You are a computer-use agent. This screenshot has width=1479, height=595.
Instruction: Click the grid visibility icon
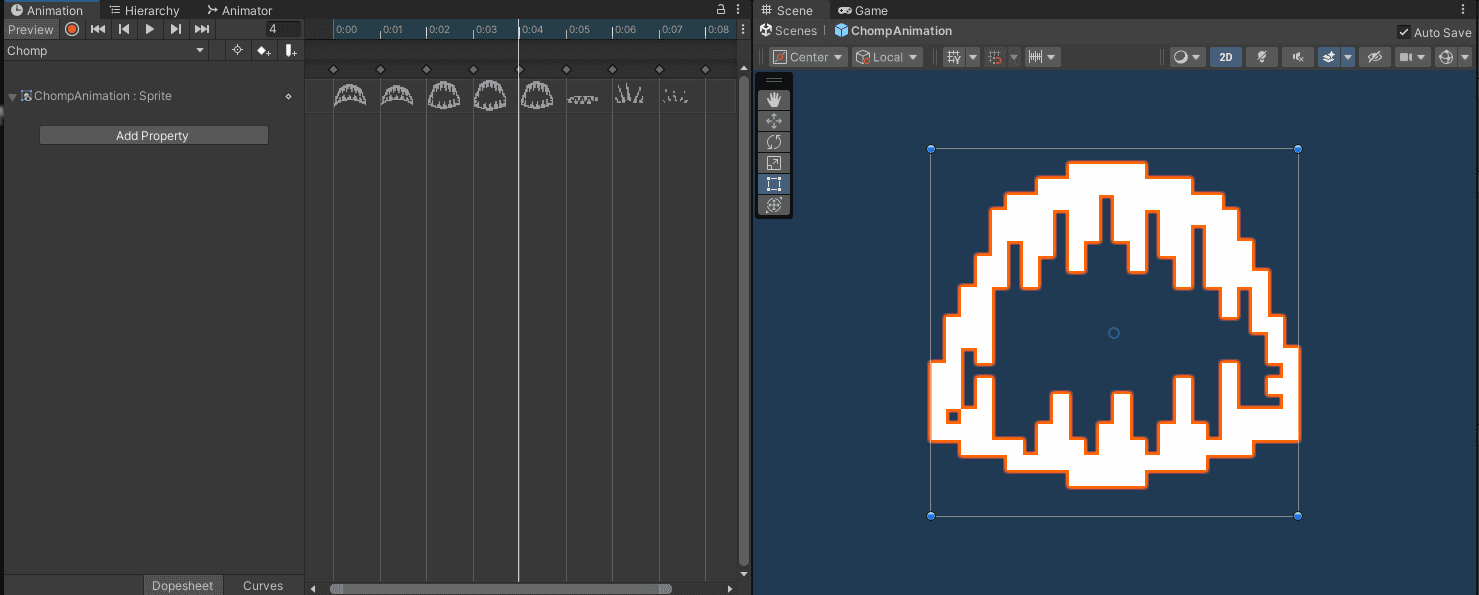tap(954, 57)
